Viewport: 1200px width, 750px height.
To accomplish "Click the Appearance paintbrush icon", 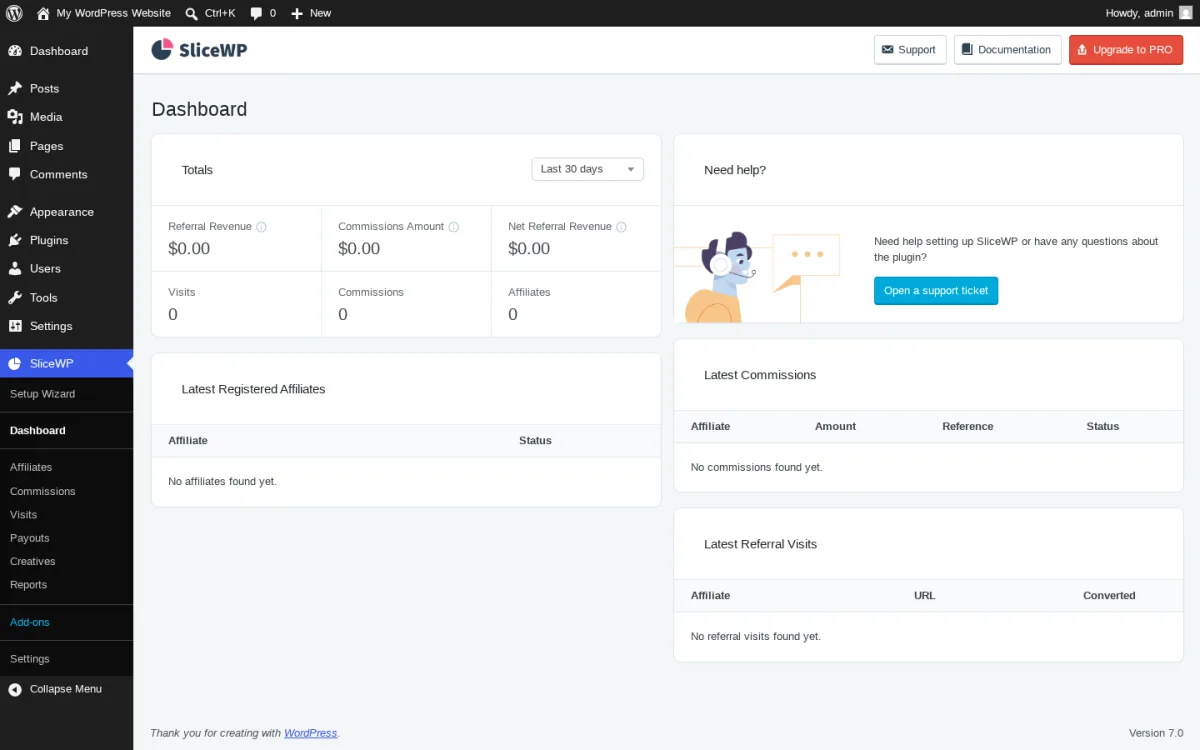I will tap(15, 212).
